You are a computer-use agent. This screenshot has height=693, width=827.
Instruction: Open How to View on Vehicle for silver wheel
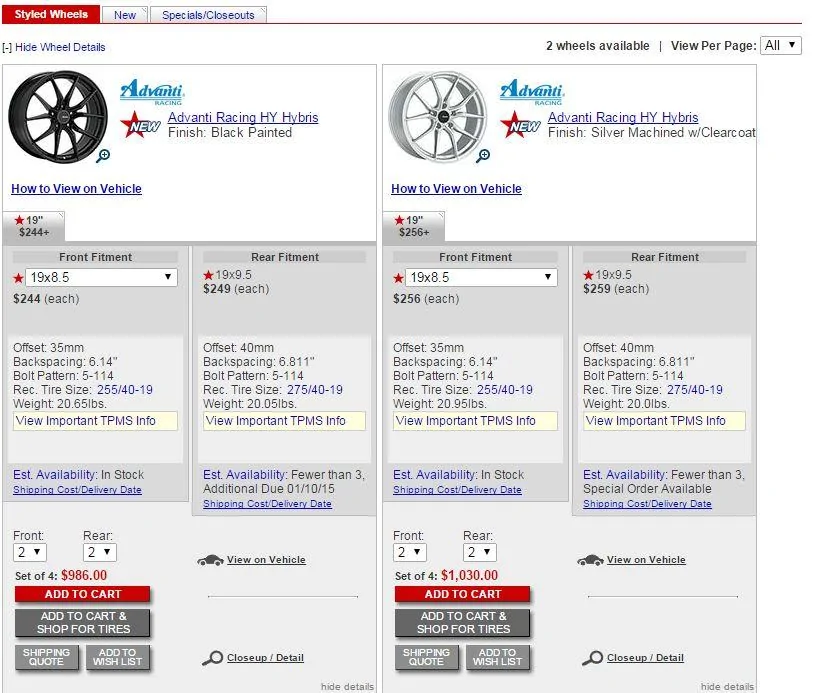tap(456, 189)
